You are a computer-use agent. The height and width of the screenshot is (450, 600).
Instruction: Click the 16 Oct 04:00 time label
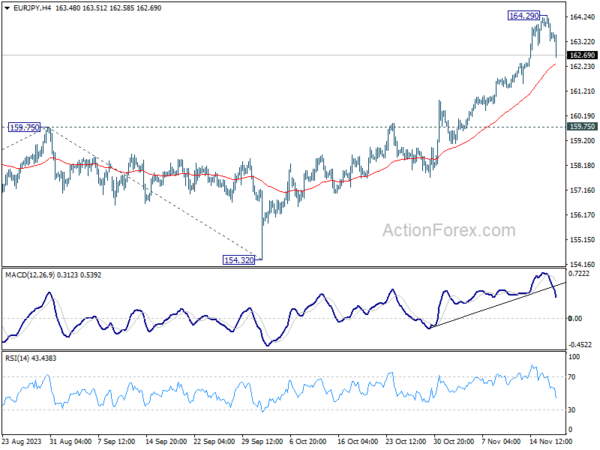tap(358, 442)
